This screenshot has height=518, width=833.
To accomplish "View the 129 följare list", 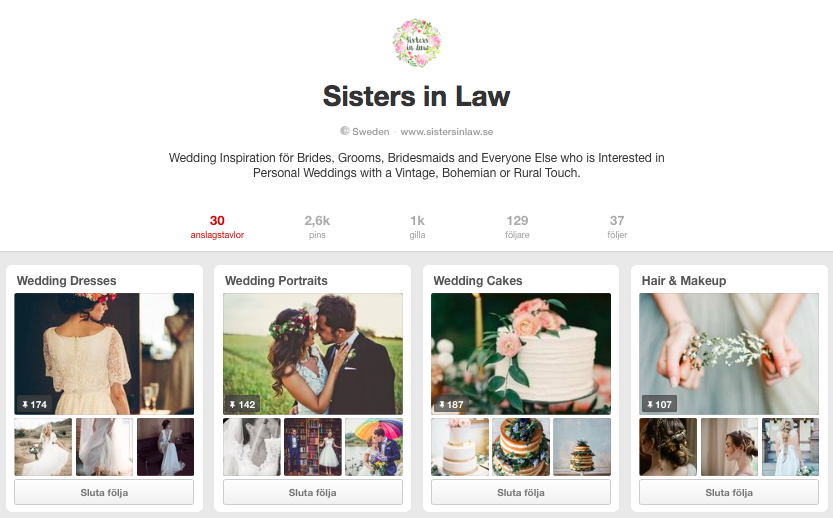I will click(517, 227).
